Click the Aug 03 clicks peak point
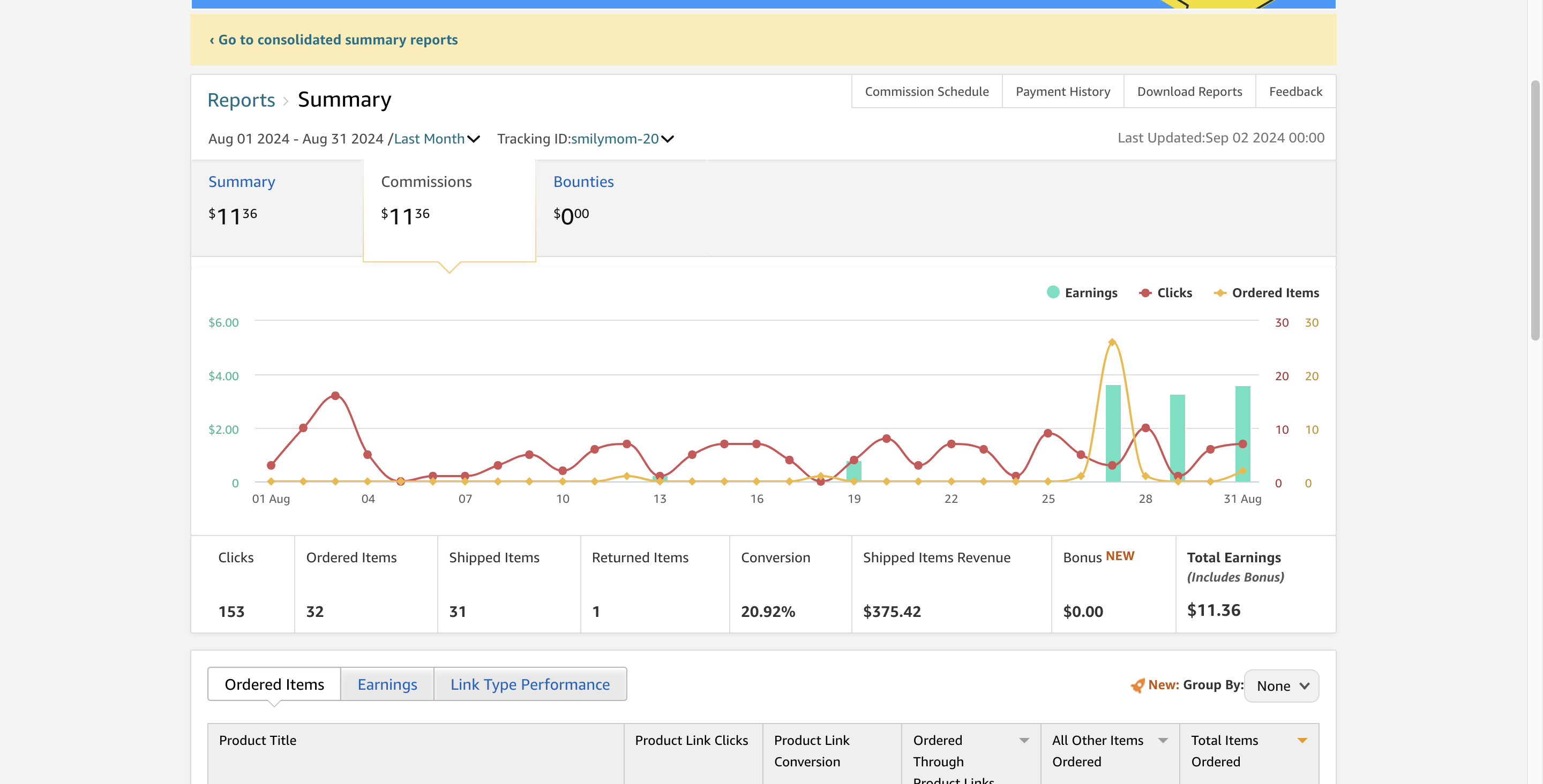 click(x=335, y=396)
